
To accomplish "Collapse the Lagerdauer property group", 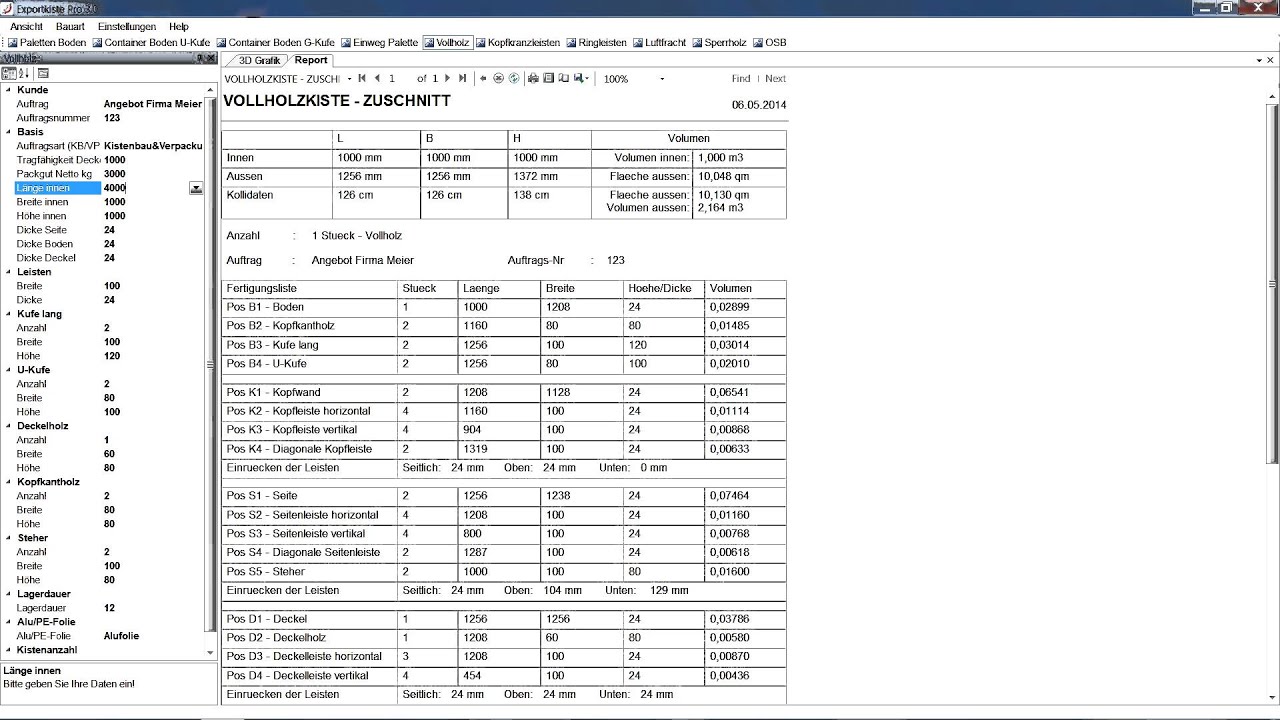I will point(9,594).
